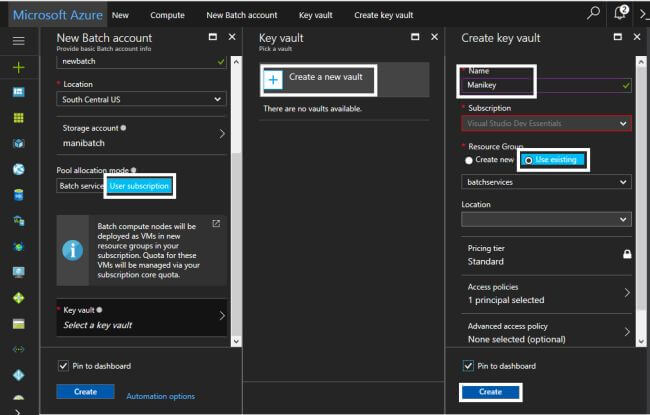Click the Microsoft Azure logo
650x415 pixels.
coord(58,15)
